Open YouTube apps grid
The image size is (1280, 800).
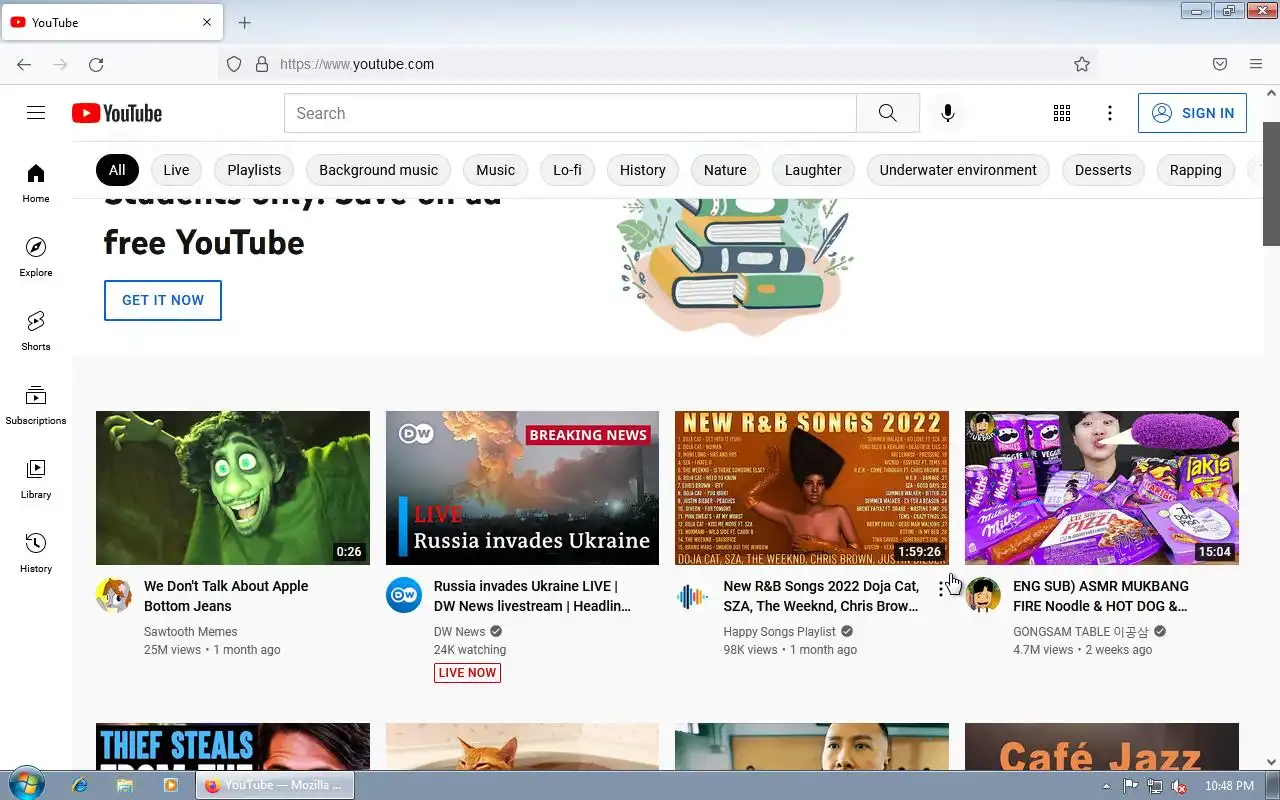[1062, 113]
